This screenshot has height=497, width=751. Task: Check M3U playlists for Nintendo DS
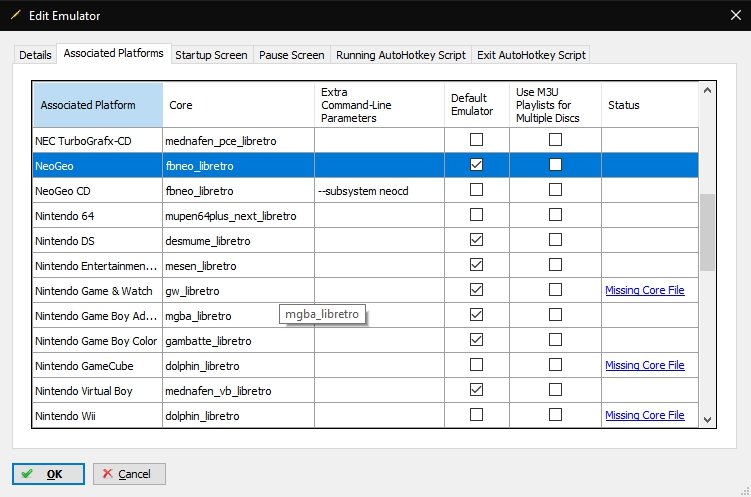coord(555,239)
